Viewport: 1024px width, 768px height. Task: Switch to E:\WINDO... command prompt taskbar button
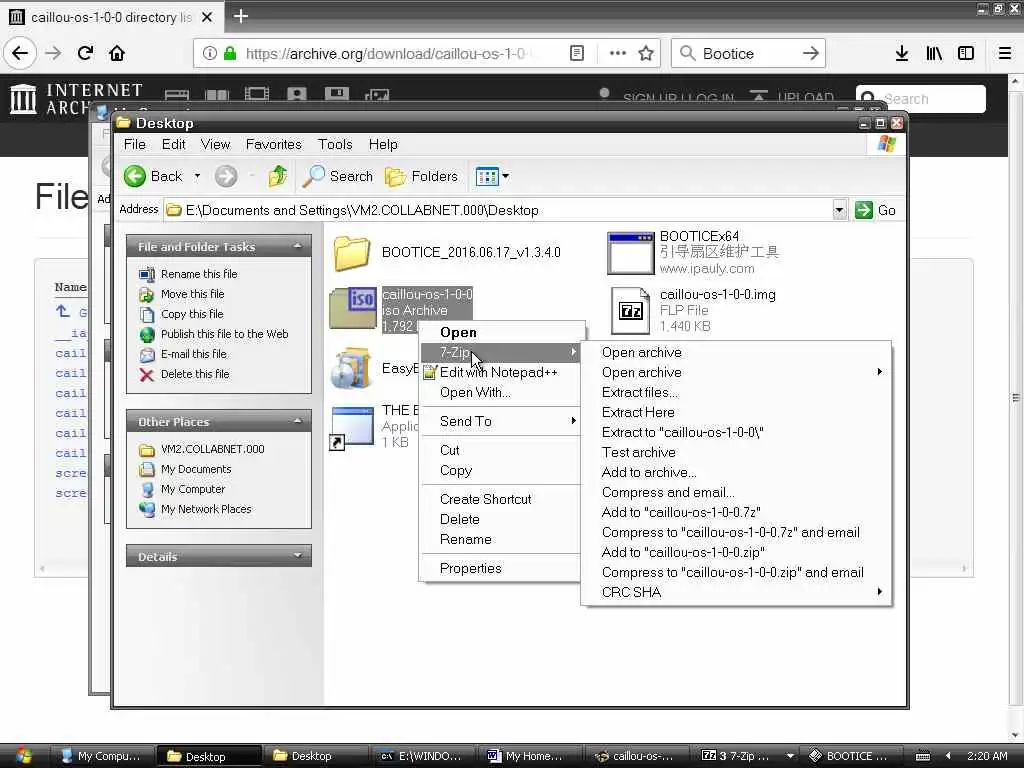pos(421,756)
